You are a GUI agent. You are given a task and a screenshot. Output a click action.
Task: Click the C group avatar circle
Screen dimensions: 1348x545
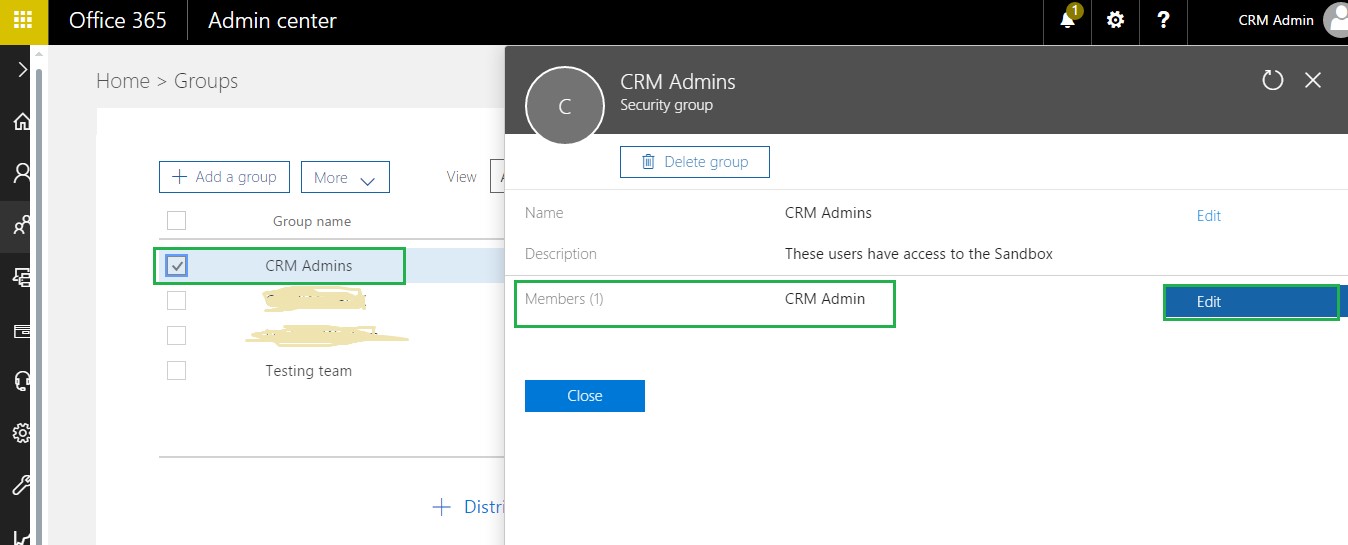pos(565,107)
